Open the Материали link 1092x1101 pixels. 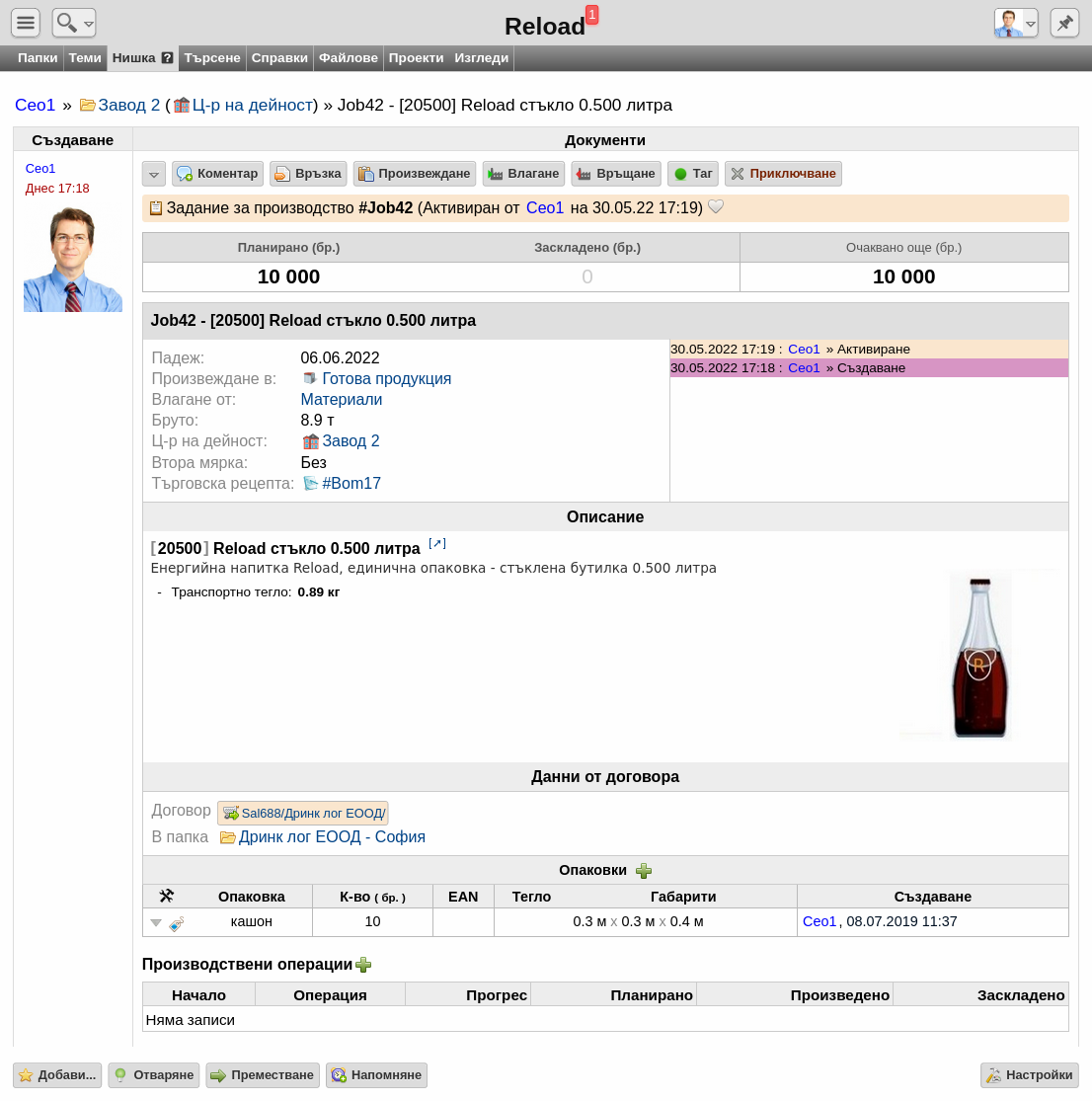tap(342, 400)
